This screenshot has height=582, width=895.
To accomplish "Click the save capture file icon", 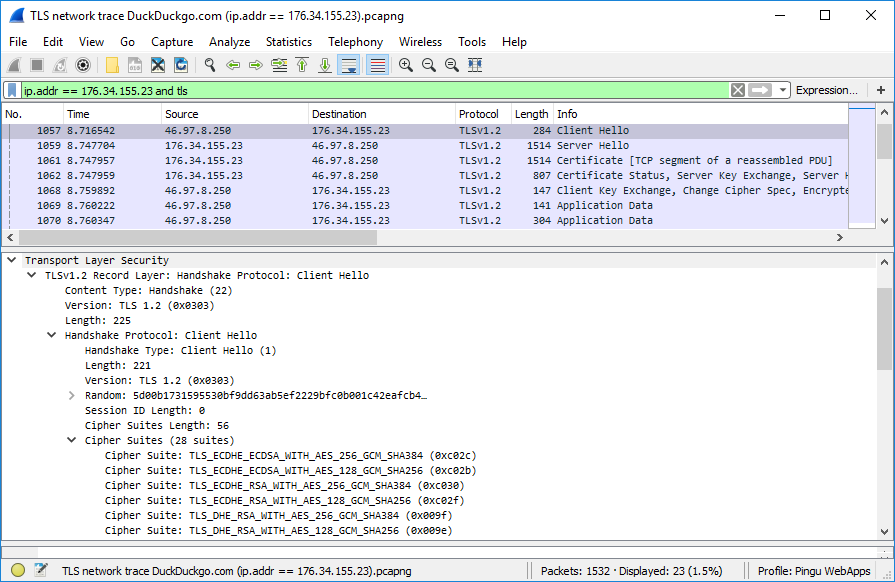I will [135, 65].
